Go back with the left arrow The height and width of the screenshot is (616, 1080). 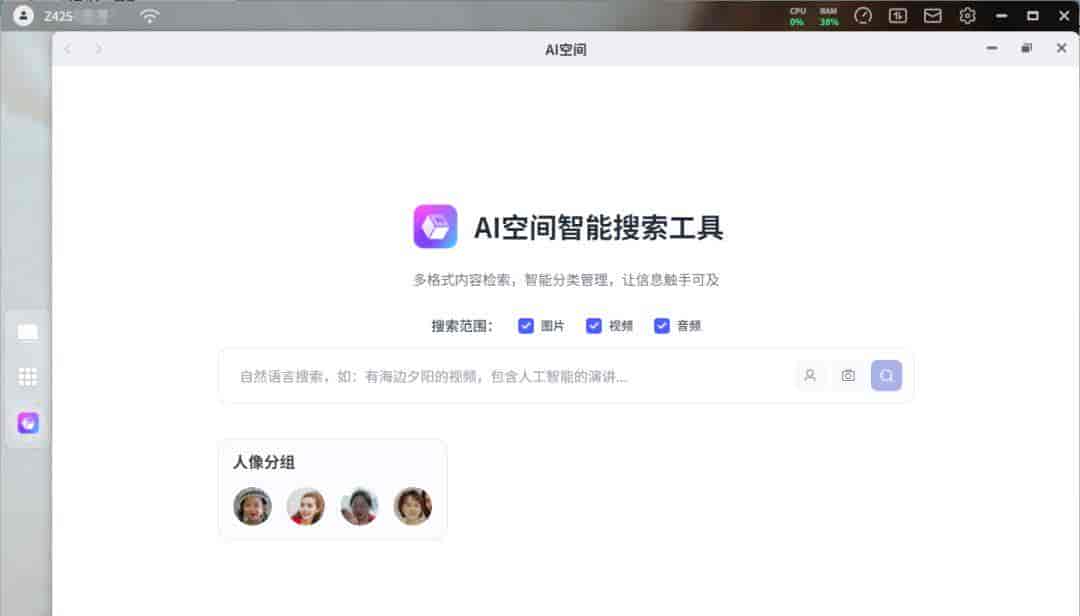point(68,49)
